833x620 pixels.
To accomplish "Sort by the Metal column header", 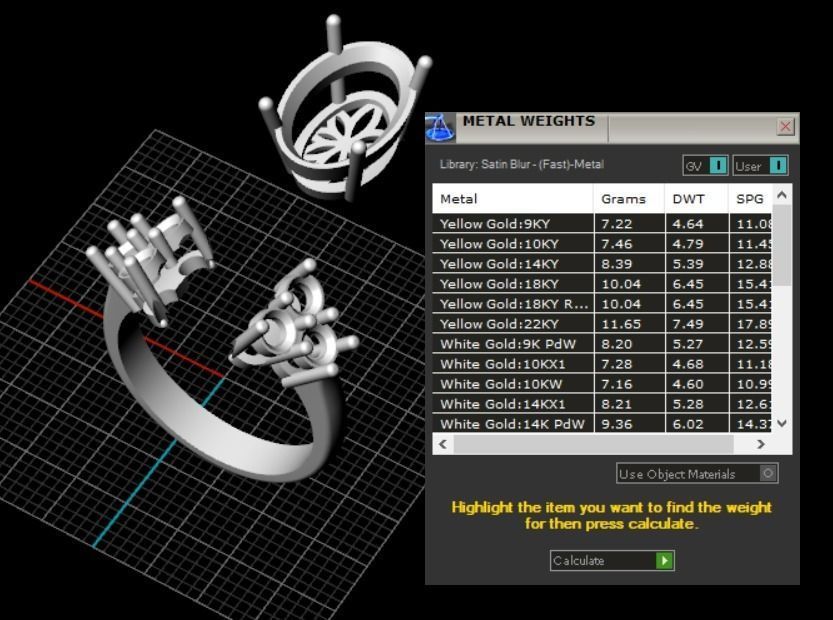I will coord(513,199).
